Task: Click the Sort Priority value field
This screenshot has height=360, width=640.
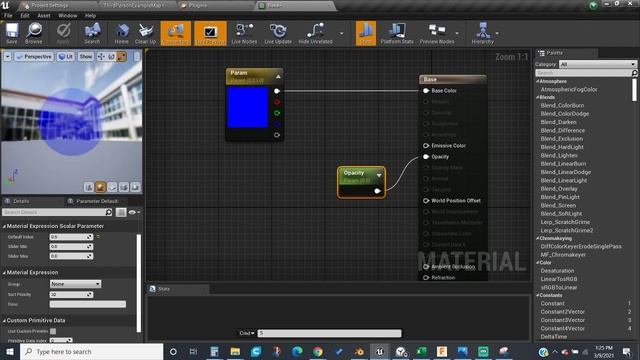Action: (71, 294)
